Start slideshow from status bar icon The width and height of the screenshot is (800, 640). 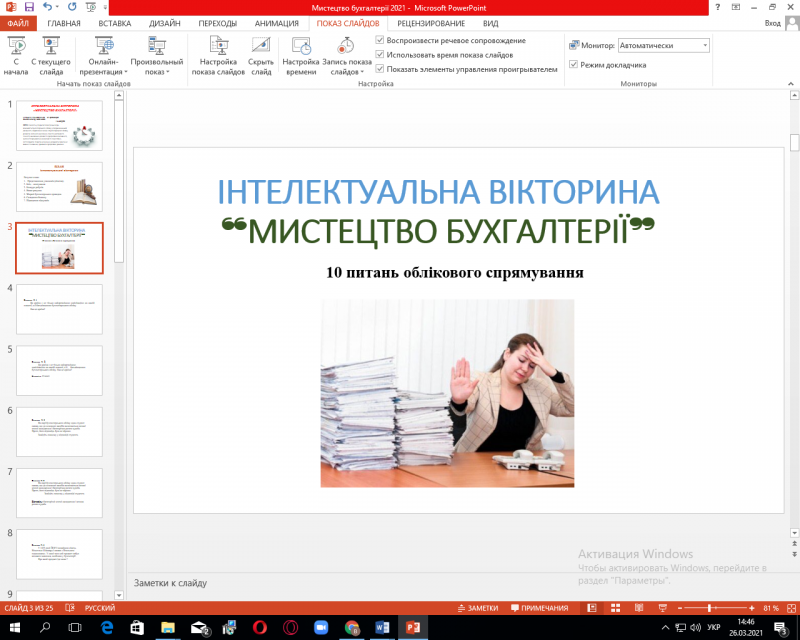click(663, 608)
